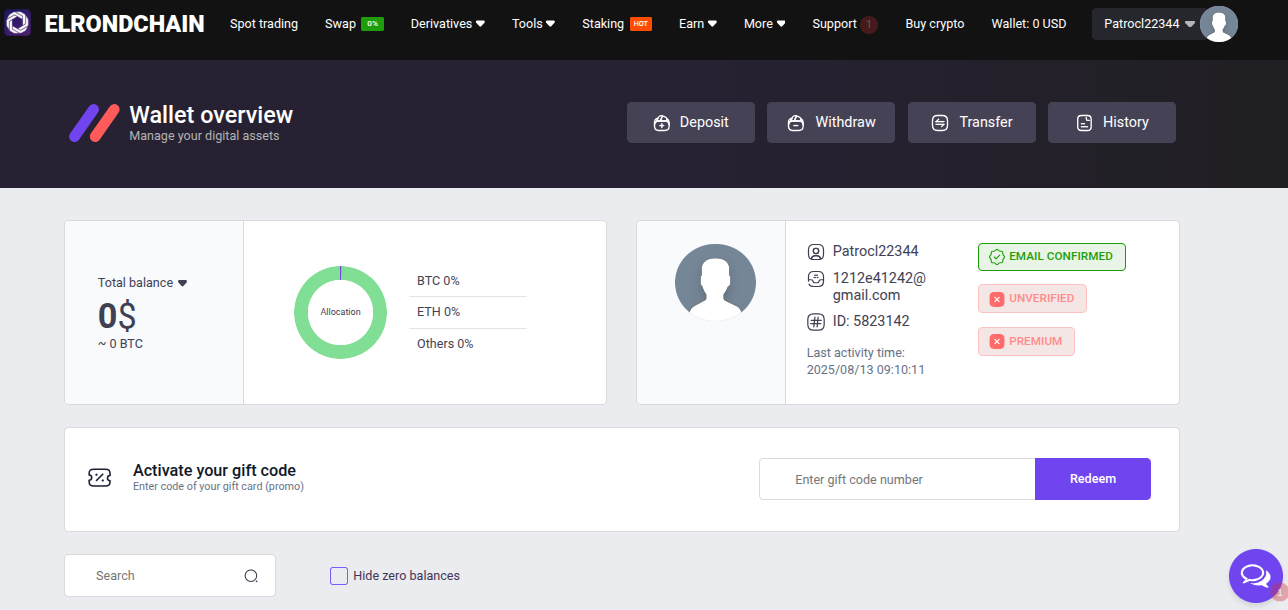This screenshot has width=1288, height=610.
Task: Click the gift code ticket icon
Action: pos(100,478)
